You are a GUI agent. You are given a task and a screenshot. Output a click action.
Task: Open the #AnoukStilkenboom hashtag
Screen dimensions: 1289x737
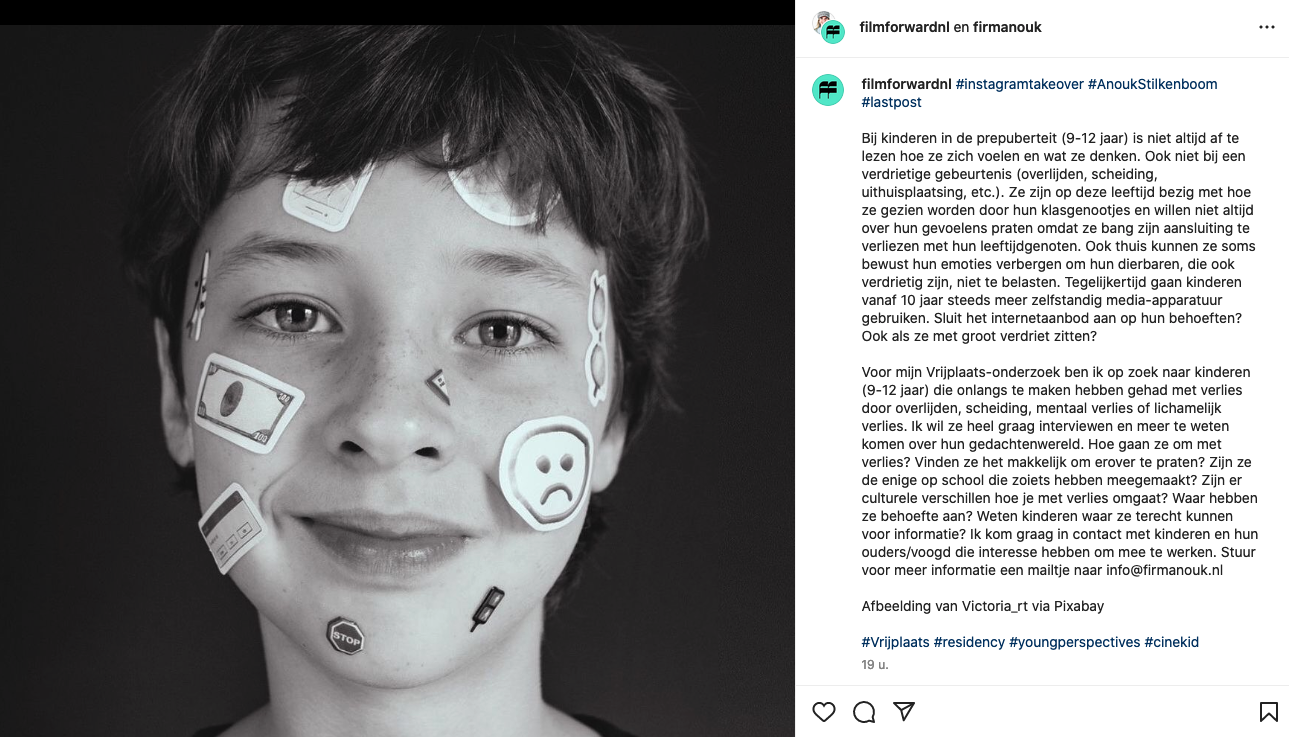1152,84
